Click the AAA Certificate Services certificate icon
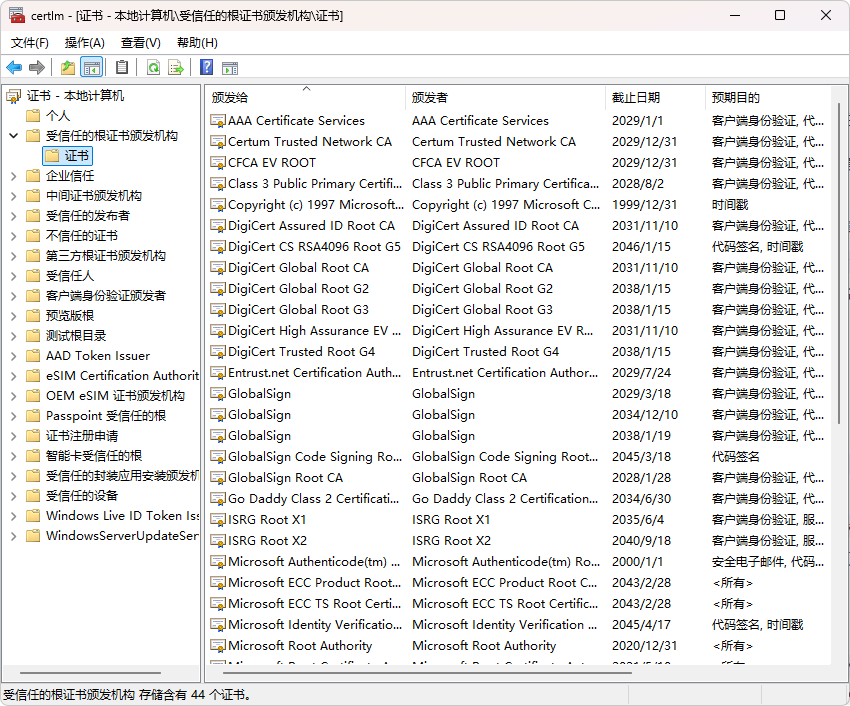This screenshot has width=850, height=706. tap(218, 121)
